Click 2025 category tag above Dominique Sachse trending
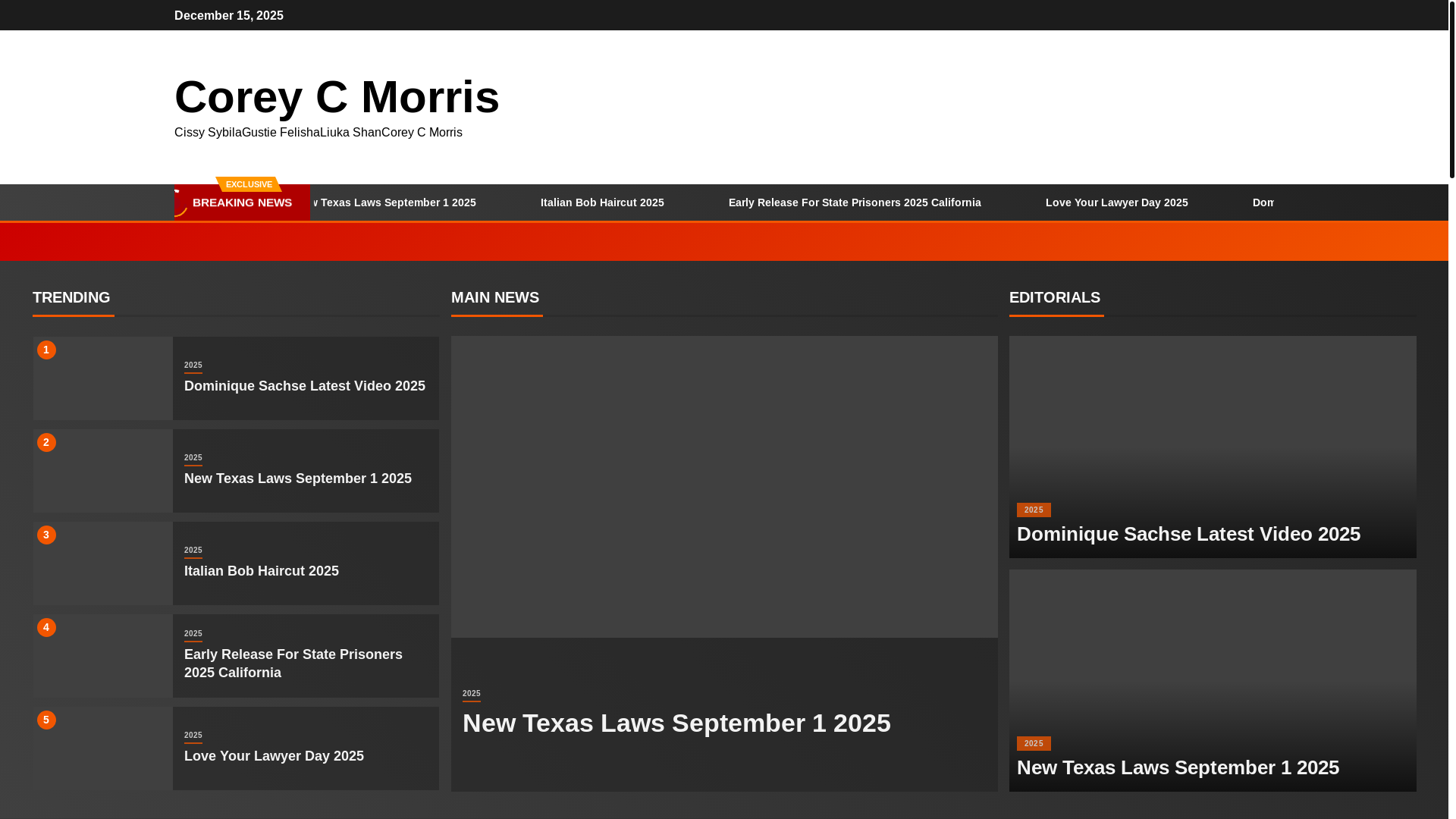Screen dimensions: 1456x819 click(193, 366)
